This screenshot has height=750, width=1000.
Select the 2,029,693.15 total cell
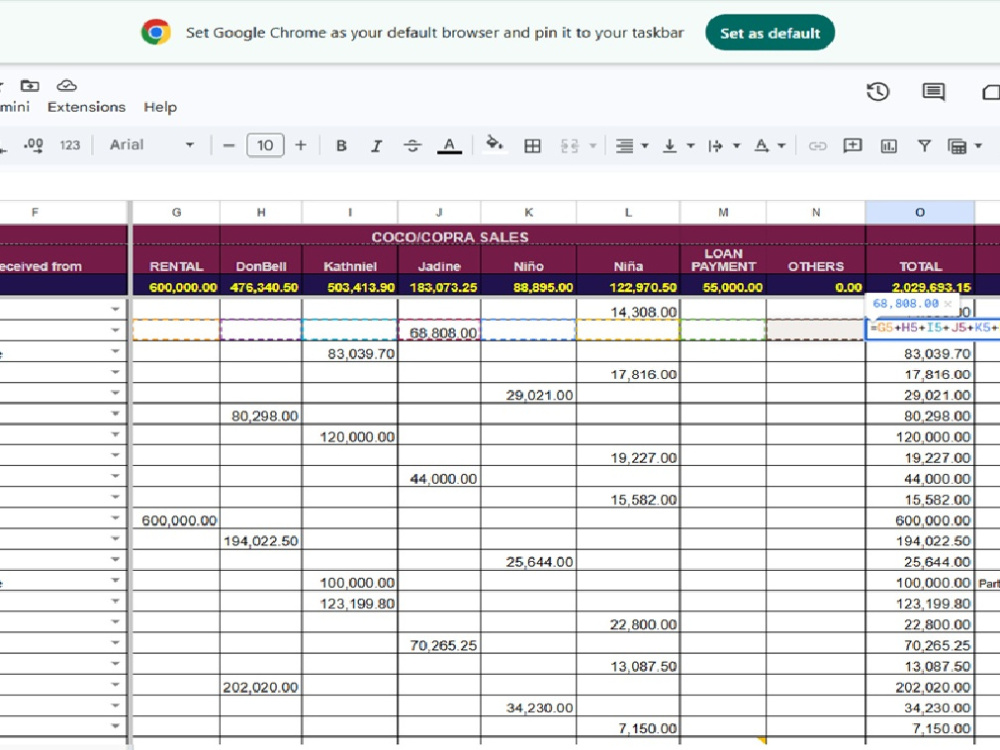tap(920, 287)
